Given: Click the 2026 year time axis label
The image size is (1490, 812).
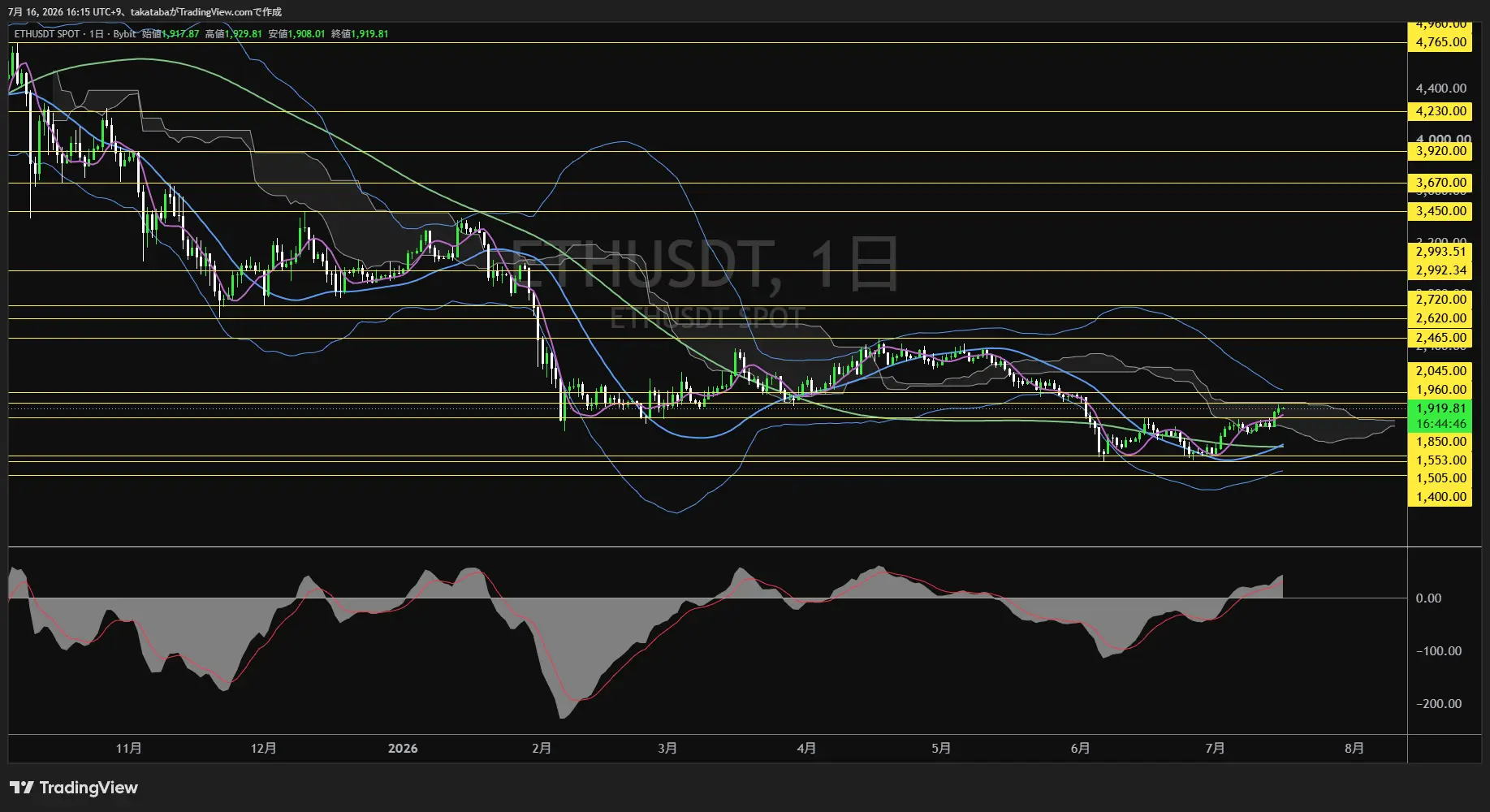Looking at the screenshot, I should (403, 748).
